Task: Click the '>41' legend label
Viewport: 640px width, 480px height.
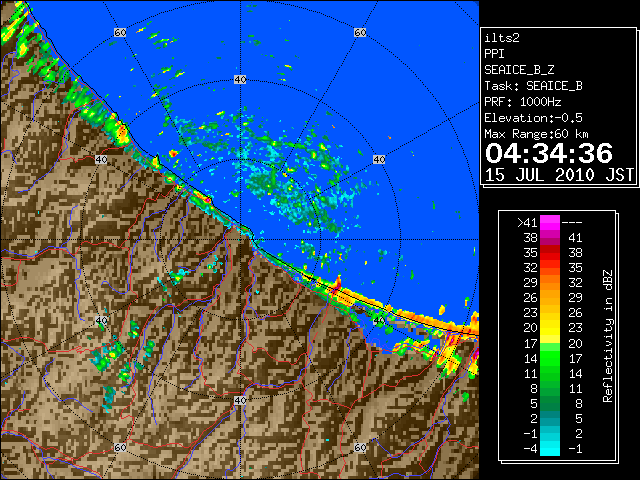Action: 527,223
